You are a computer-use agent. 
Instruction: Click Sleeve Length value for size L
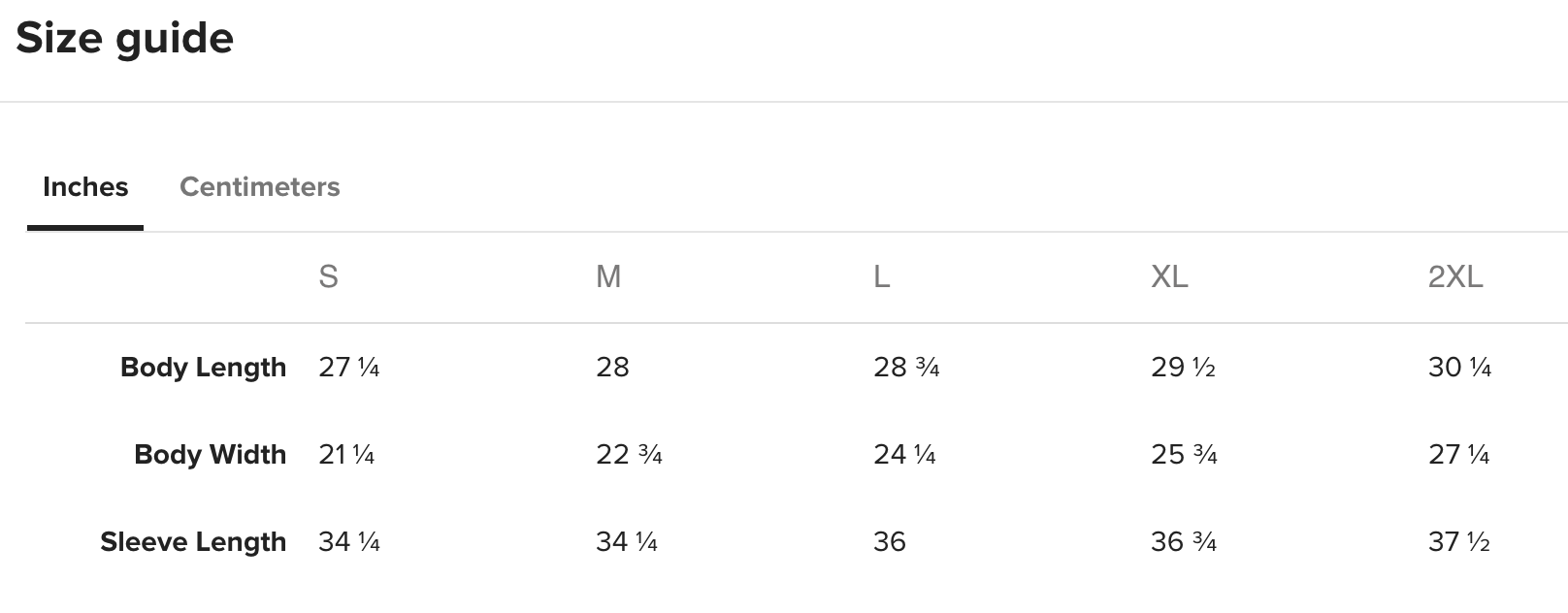pos(890,541)
